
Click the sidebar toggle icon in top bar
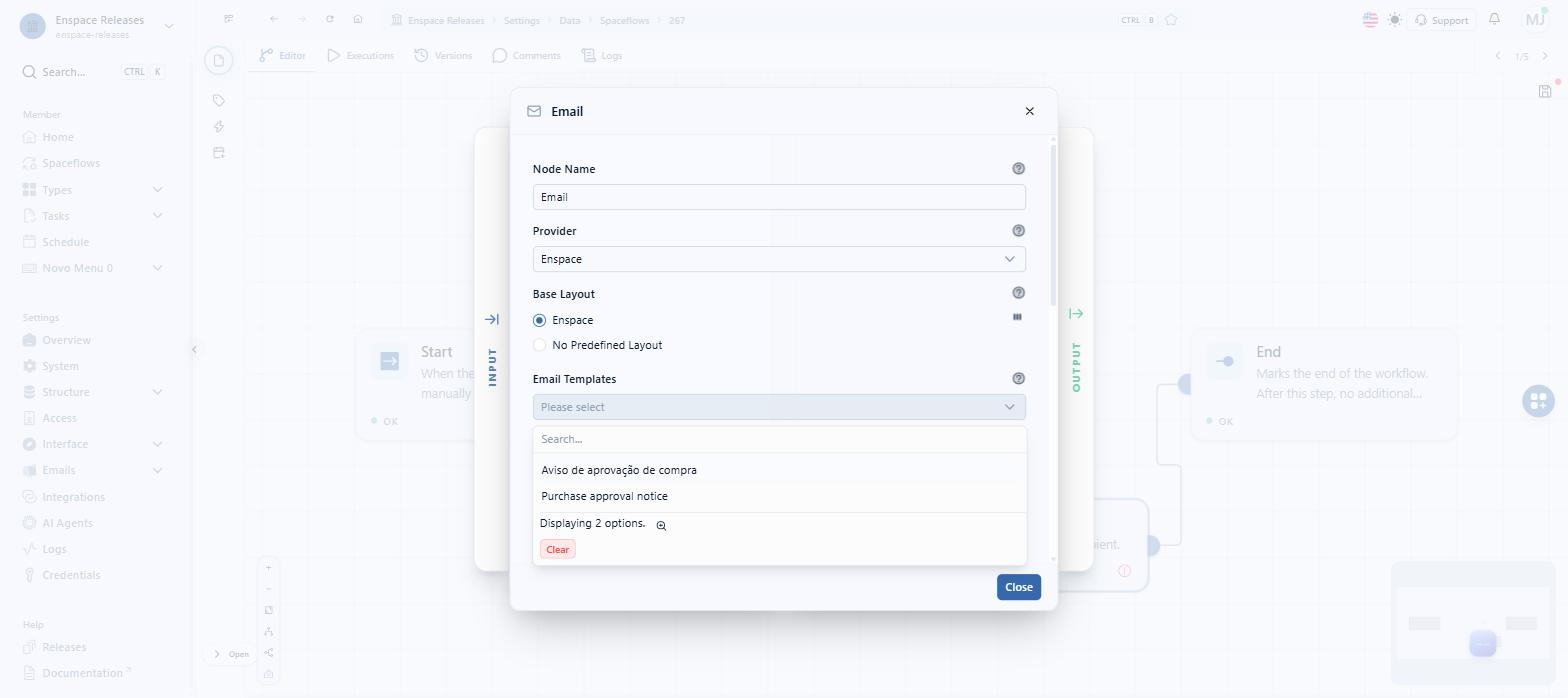coord(229,19)
